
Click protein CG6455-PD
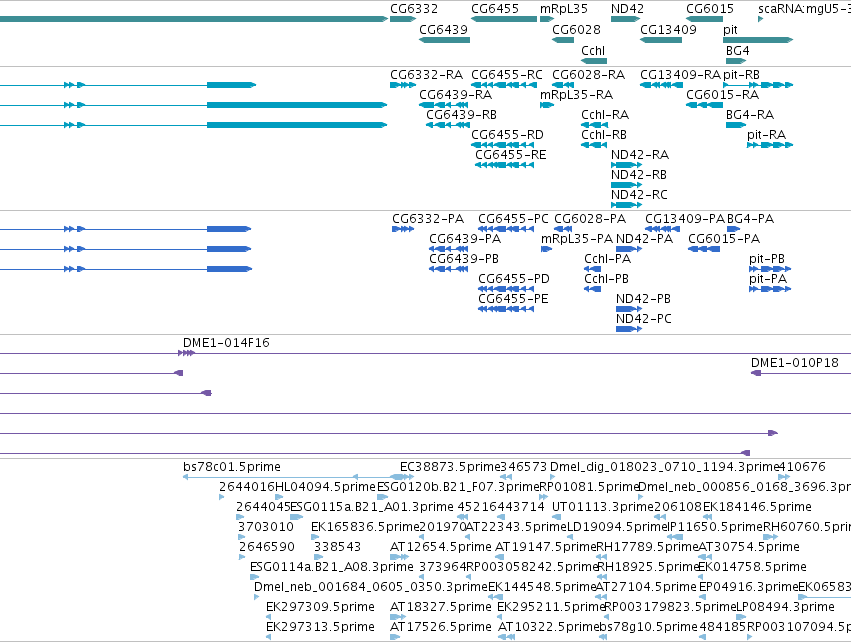coord(513,279)
